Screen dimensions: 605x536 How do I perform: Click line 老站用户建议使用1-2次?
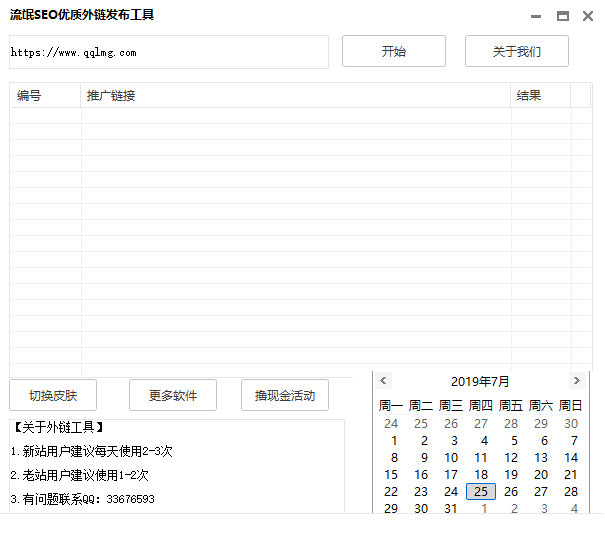(x=85, y=475)
